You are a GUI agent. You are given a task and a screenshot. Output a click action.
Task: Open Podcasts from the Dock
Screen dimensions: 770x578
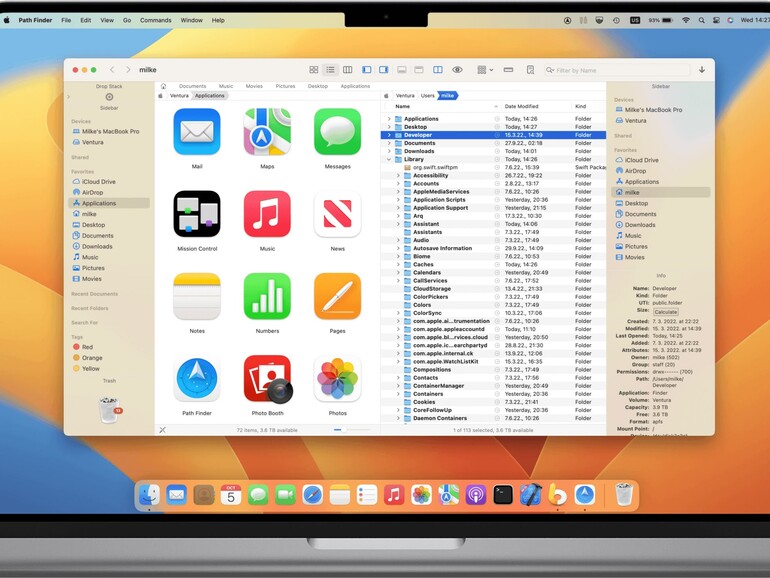pyautogui.click(x=475, y=495)
